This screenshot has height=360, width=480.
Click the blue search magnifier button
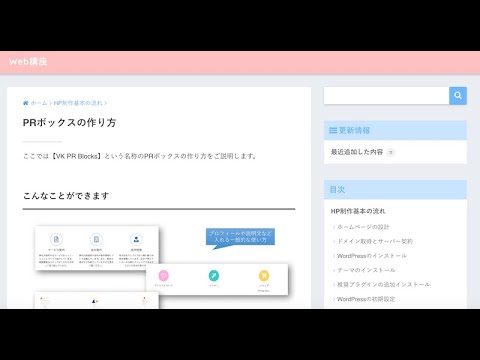pos(458,96)
